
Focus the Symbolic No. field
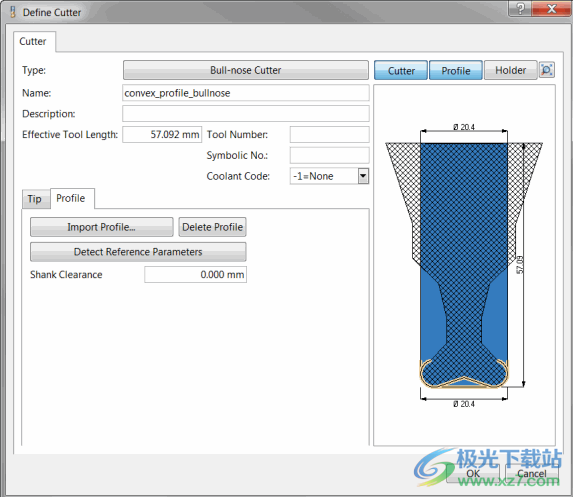pyautogui.click(x=329, y=155)
